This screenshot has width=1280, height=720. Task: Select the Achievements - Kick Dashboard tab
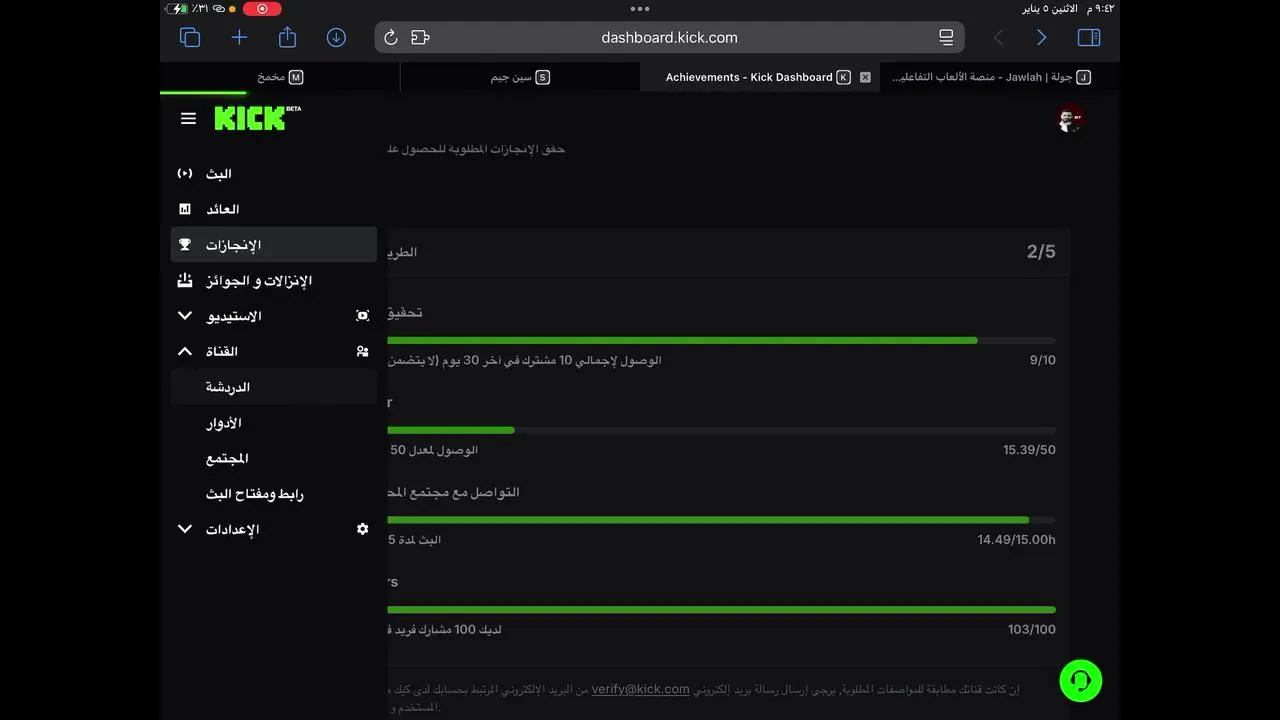760,77
